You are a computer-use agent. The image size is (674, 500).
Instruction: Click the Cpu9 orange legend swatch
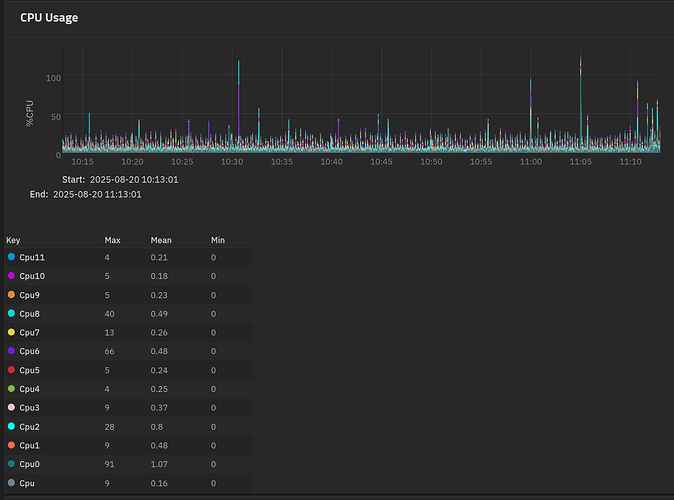point(11,294)
